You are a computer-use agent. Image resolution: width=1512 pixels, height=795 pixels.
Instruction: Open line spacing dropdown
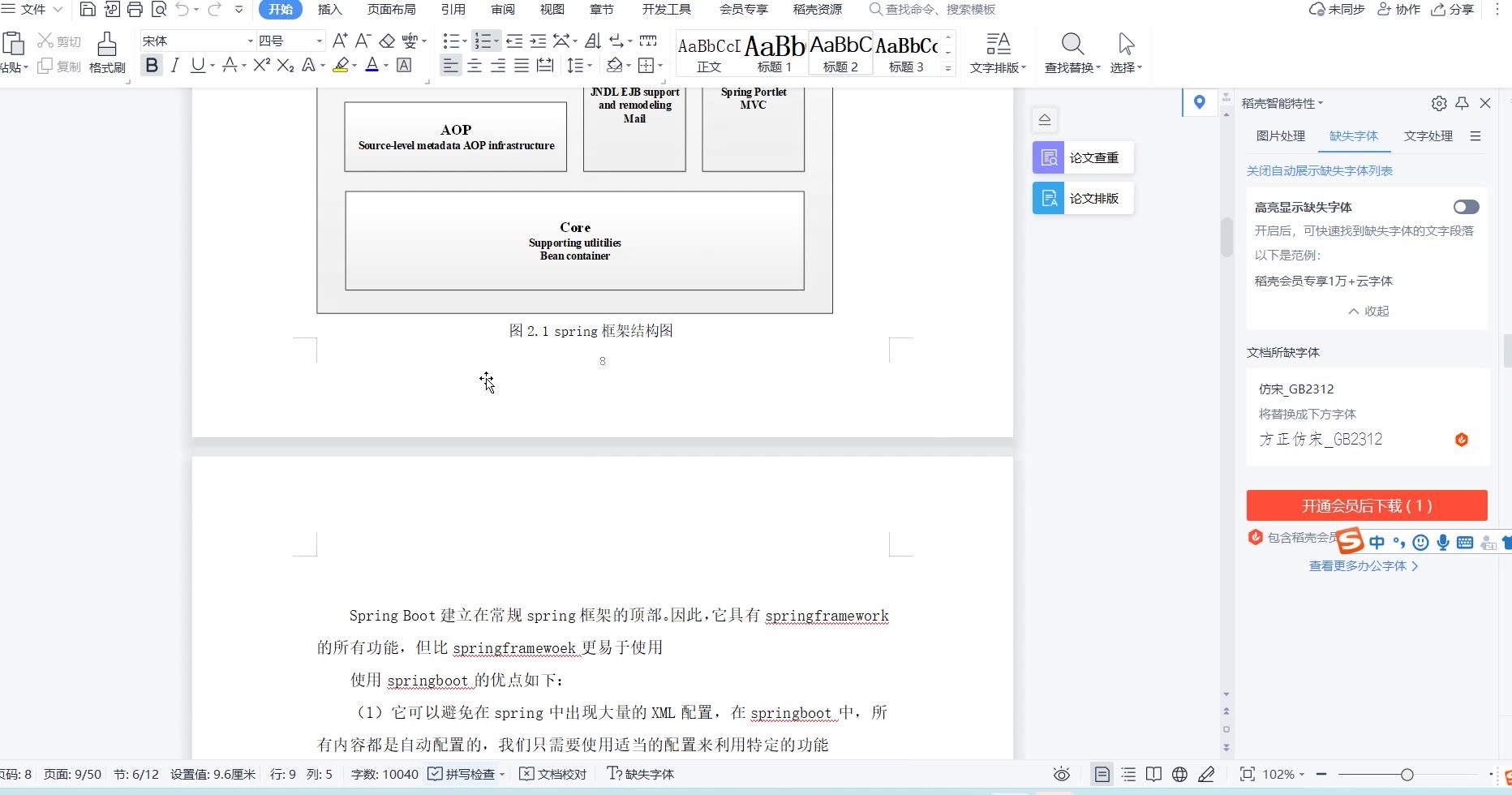coord(590,66)
